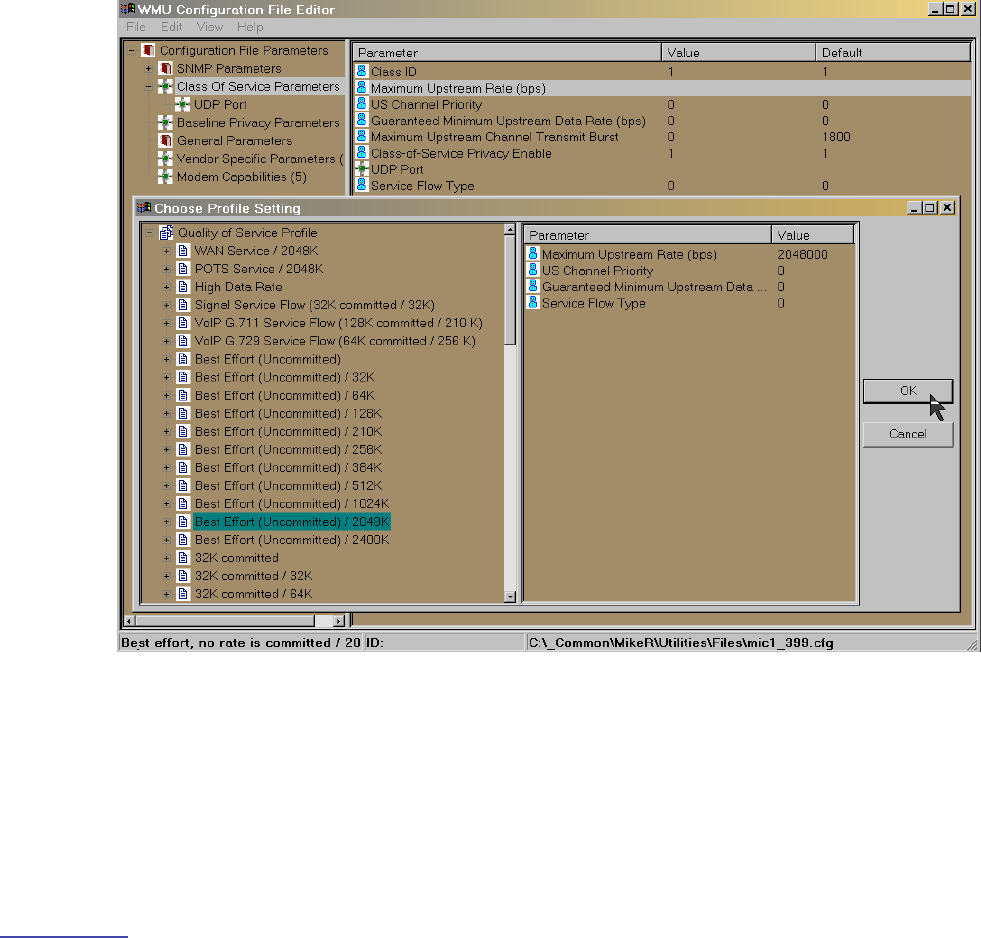Click the dialog's Service Flow Type parameter icon
This screenshot has height=938, width=981.
click(x=533, y=302)
